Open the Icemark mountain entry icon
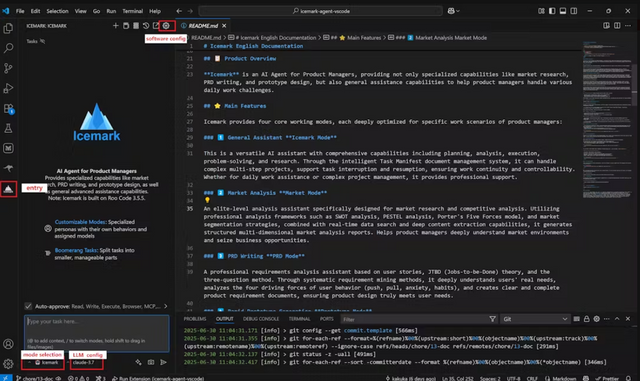Viewport: 640px width, 381px height. (x=8, y=189)
